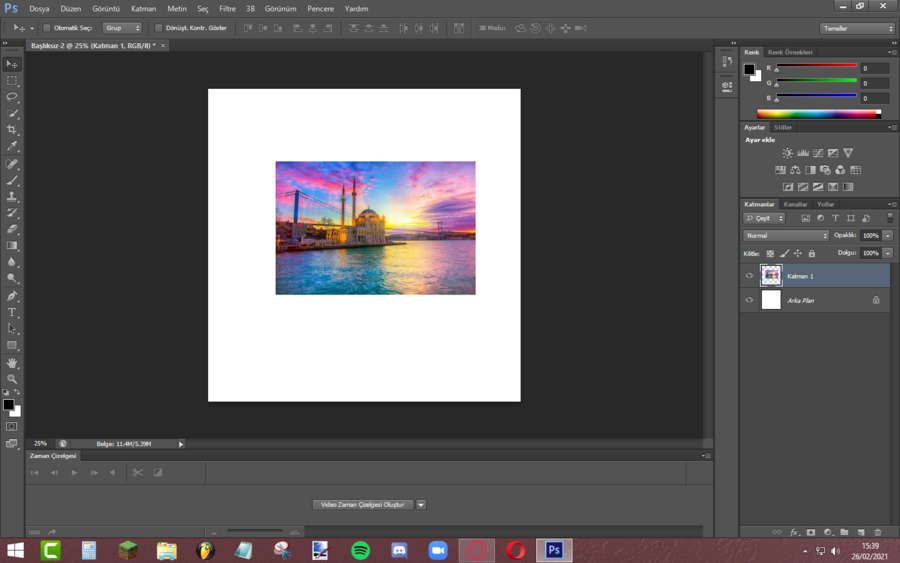Select the Horizontal Type tool
Viewport: 900px width, 563px height.
click(x=11, y=313)
